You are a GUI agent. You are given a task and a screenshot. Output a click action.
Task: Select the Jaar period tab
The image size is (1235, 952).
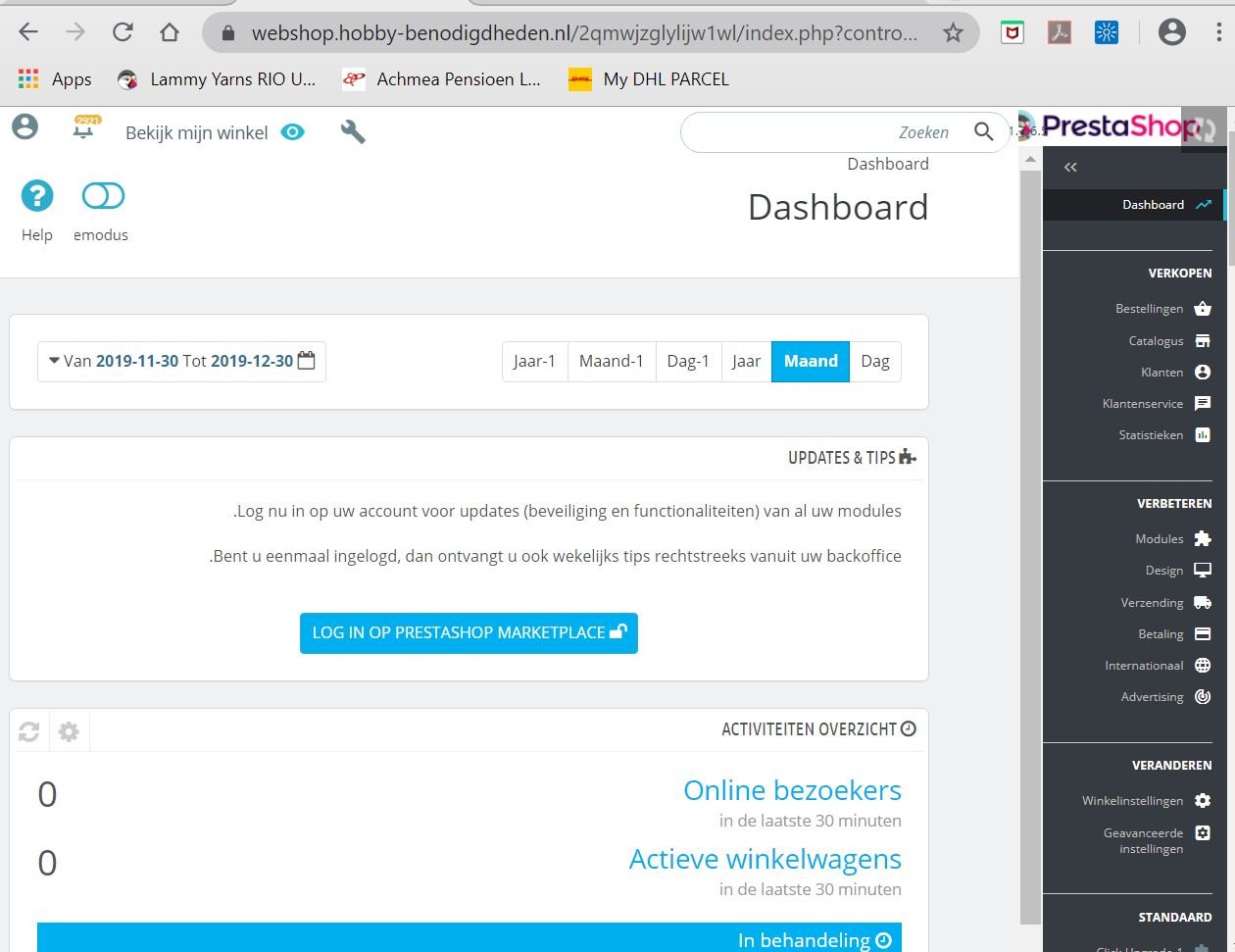pos(746,361)
